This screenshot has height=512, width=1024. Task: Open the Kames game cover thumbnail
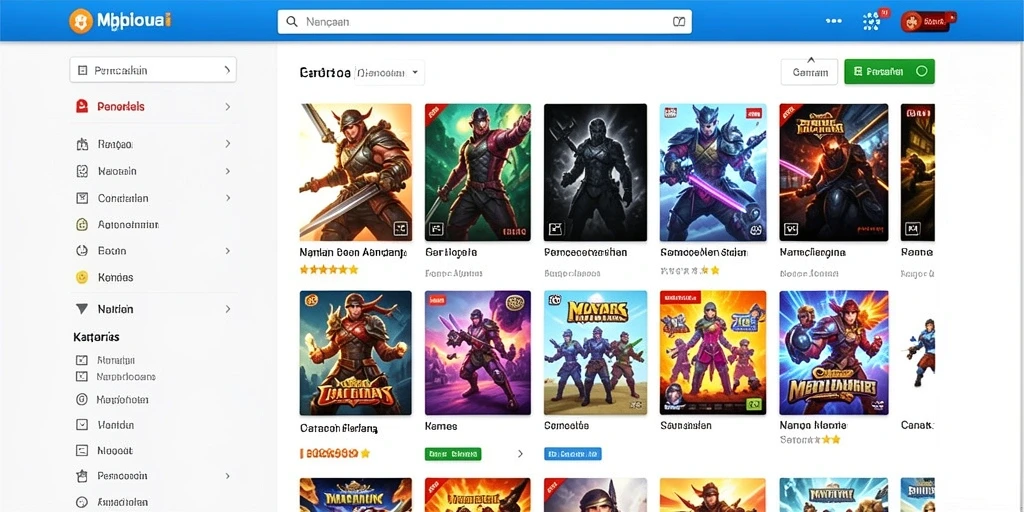477,353
